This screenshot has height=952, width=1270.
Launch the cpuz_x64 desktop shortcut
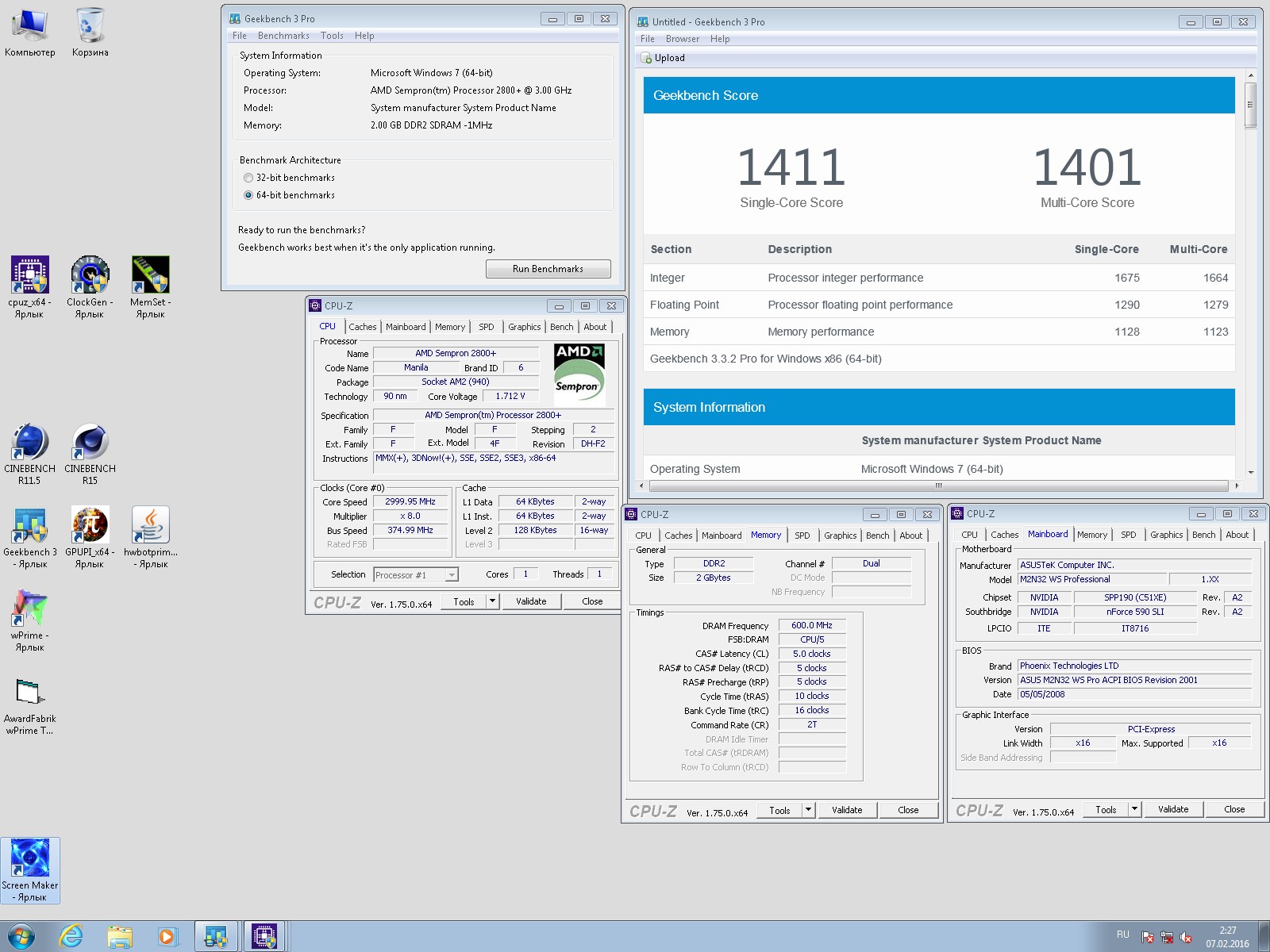click(29, 287)
